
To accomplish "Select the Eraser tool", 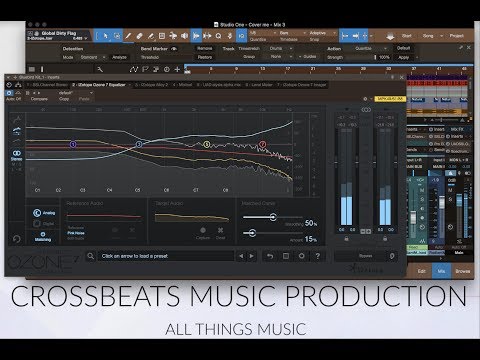I will point(140,36).
